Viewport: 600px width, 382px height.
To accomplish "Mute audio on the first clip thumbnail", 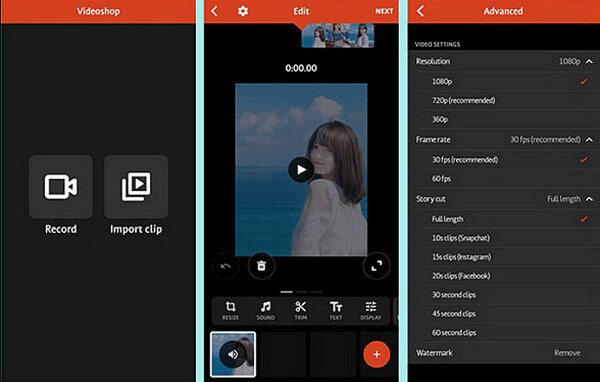I will pyautogui.click(x=233, y=354).
